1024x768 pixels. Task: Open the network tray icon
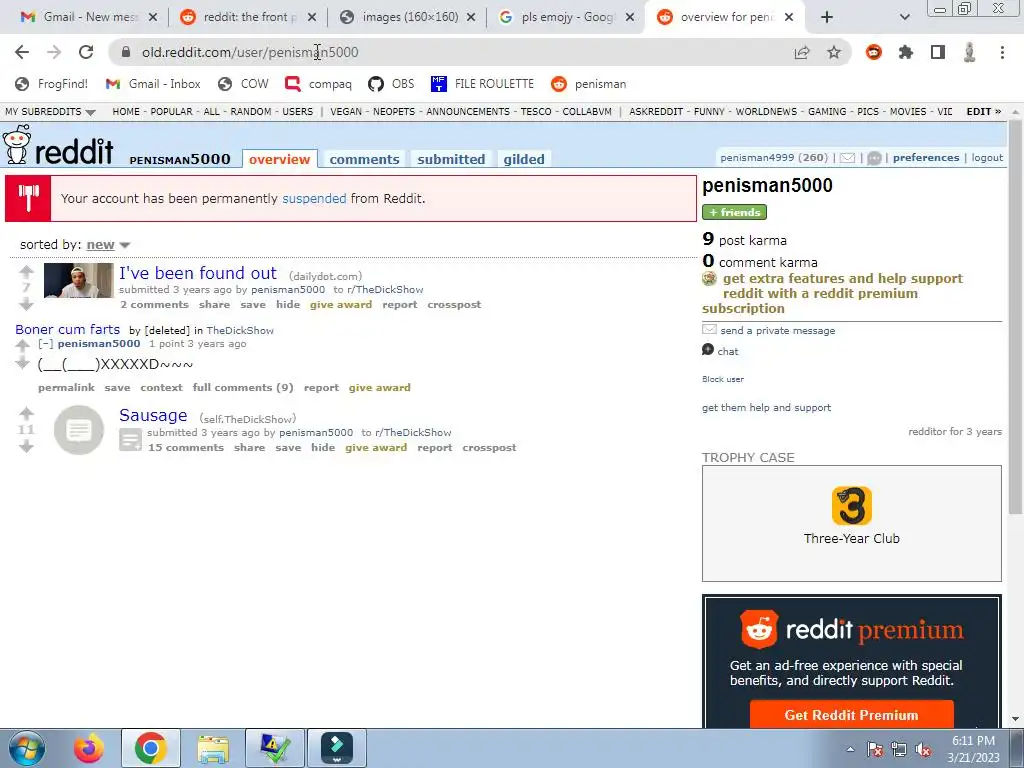899,750
